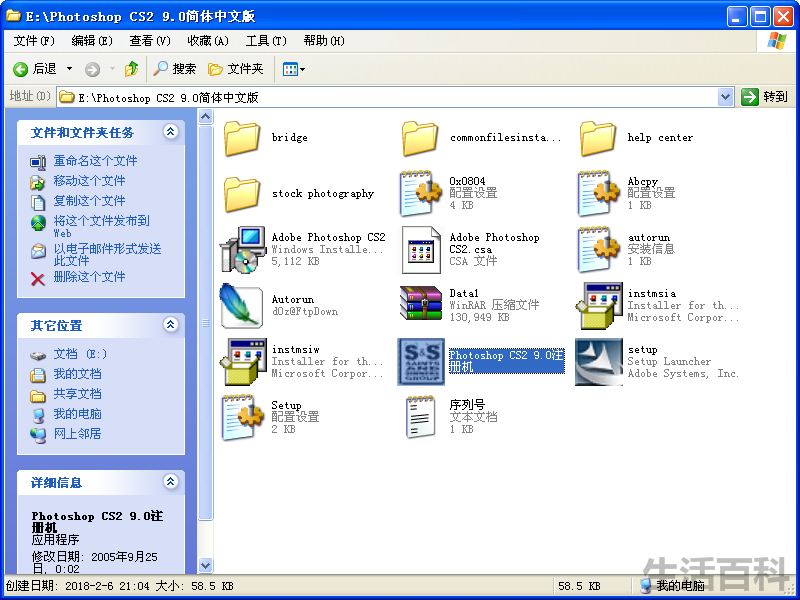The height and width of the screenshot is (600, 800).
Task: Click 将这个文件发布到 Web link
Action: [x=102, y=227]
